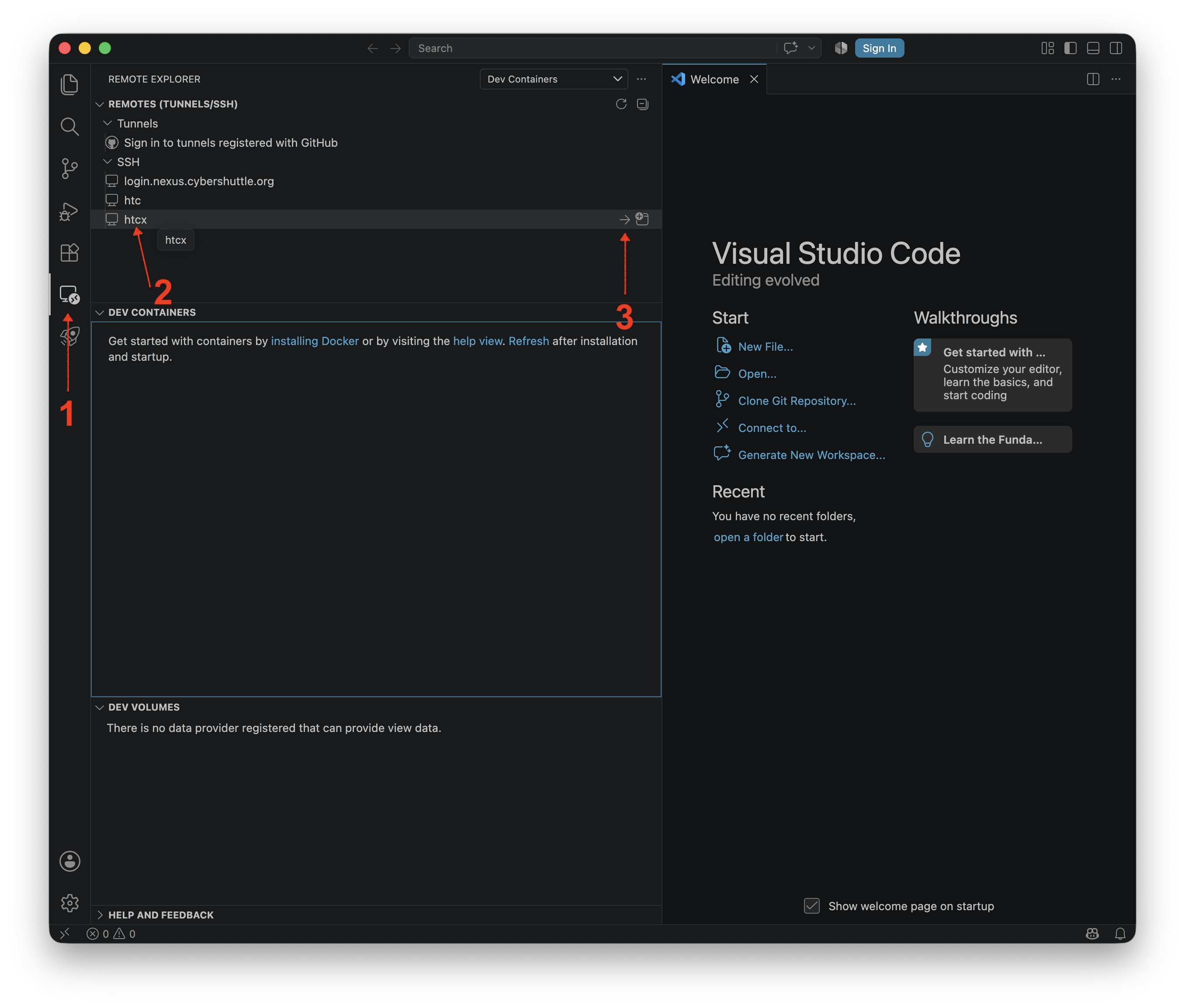Image resolution: width=1185 pixels, height=1008 pixels.
Task: Collapse the Dev Volumes section
Action: point(100,708)
